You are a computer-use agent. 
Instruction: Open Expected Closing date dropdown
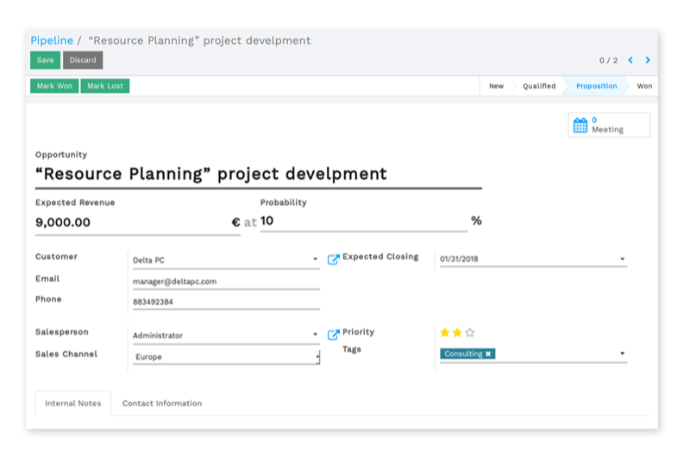[x=622, y=260]
